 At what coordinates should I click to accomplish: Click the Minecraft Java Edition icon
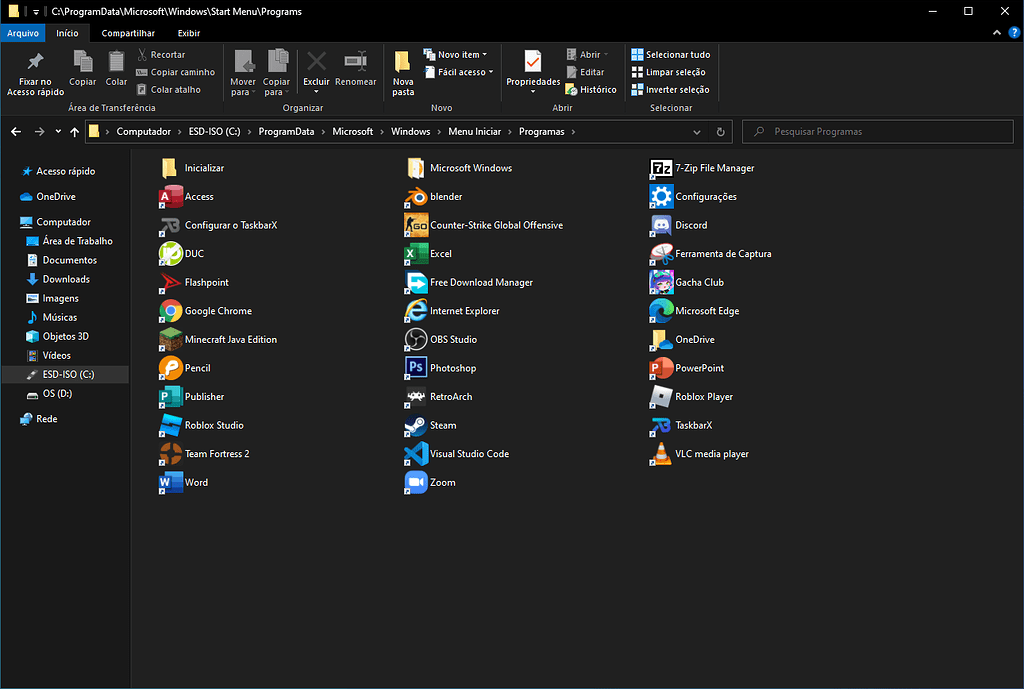[x=170, y=340]
